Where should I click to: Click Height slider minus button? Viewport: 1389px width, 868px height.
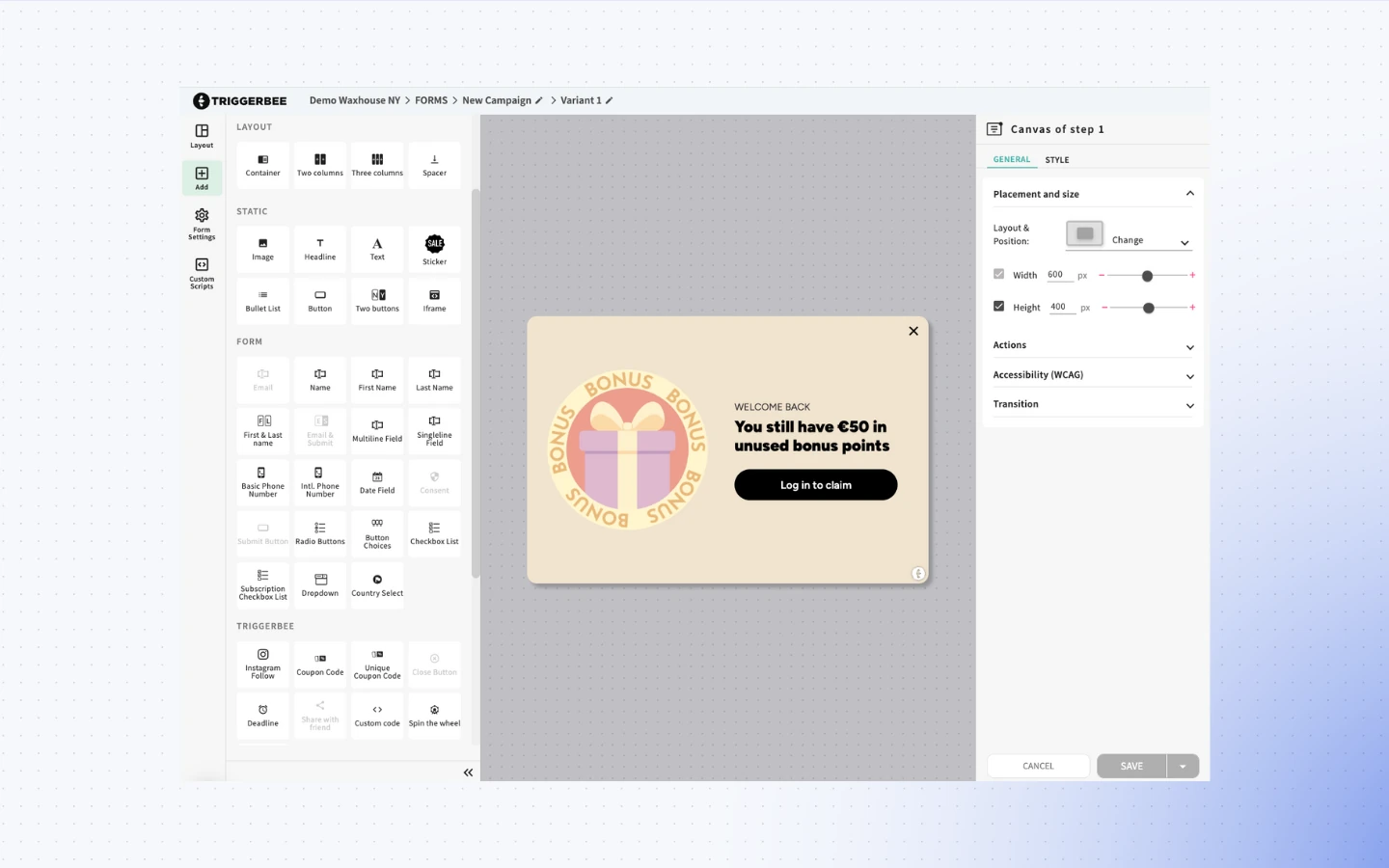point(1104,308)
